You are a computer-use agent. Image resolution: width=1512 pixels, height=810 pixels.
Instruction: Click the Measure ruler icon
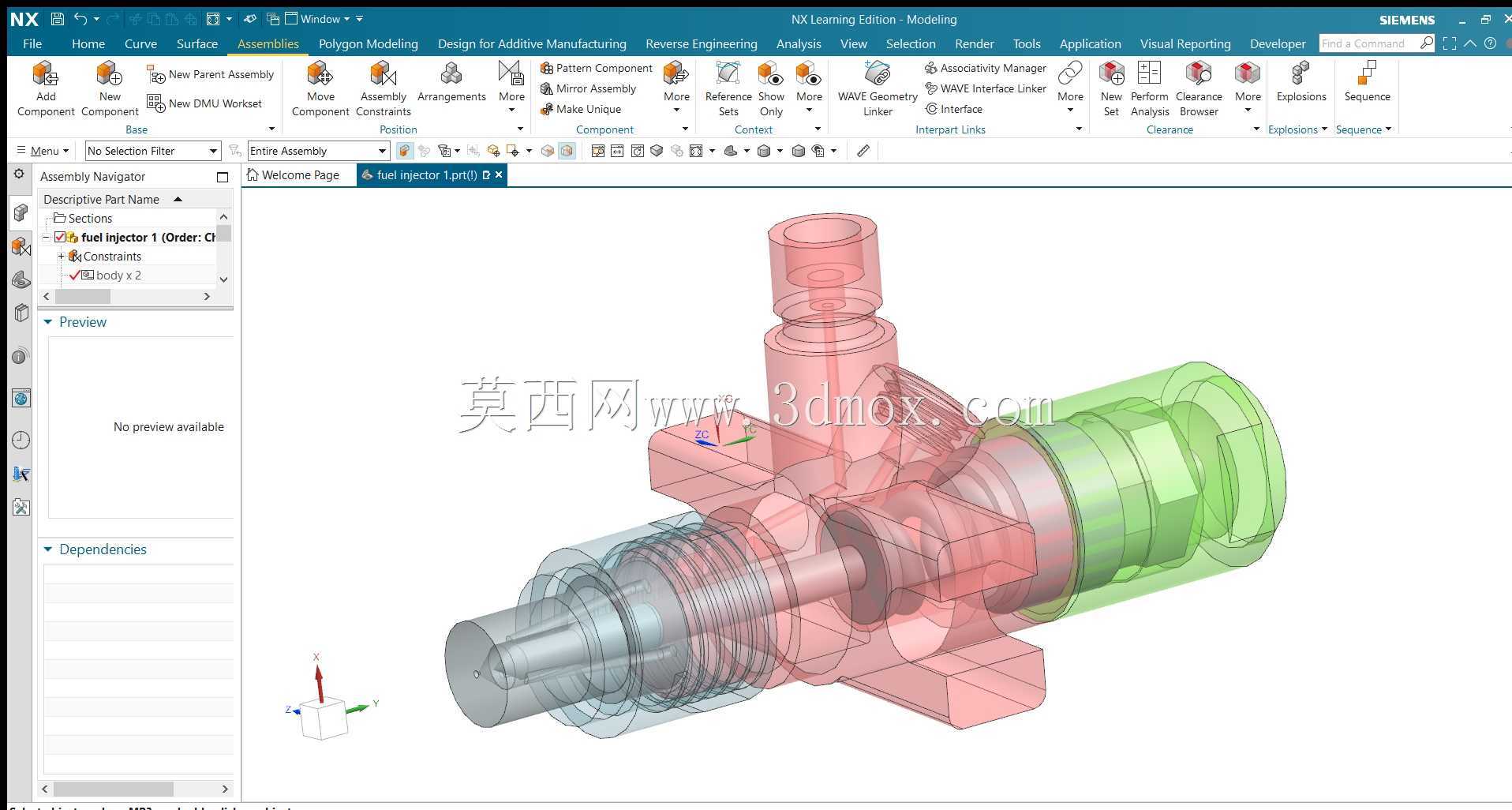pos(863,151)
